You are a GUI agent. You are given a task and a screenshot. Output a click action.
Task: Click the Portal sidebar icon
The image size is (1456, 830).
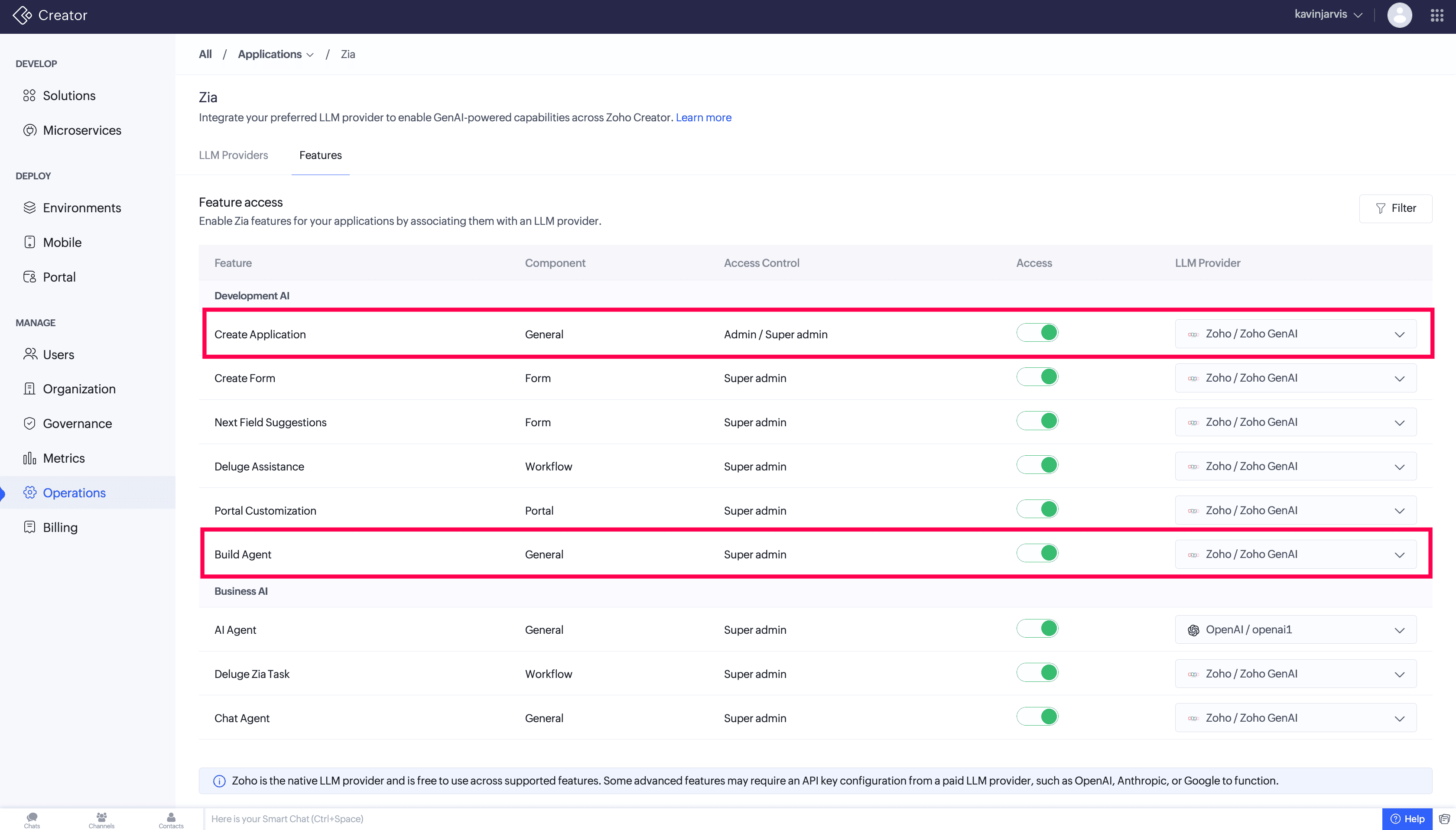[29, 277]
